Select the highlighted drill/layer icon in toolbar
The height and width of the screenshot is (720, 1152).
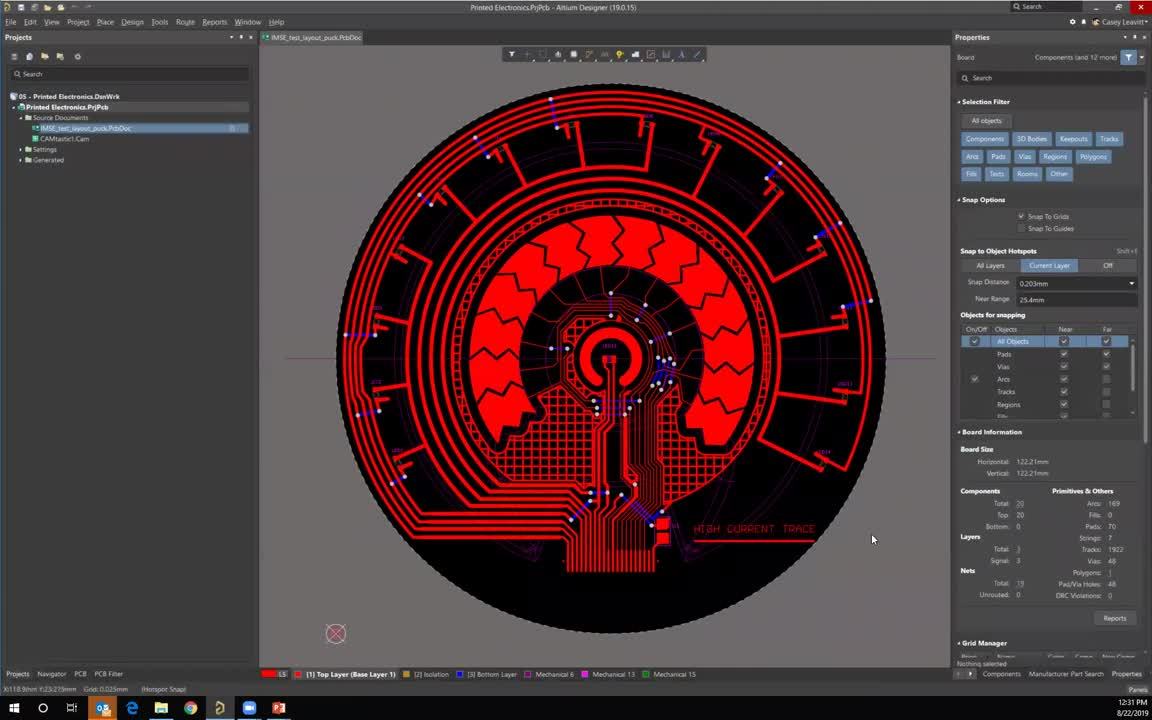(619, 55)
